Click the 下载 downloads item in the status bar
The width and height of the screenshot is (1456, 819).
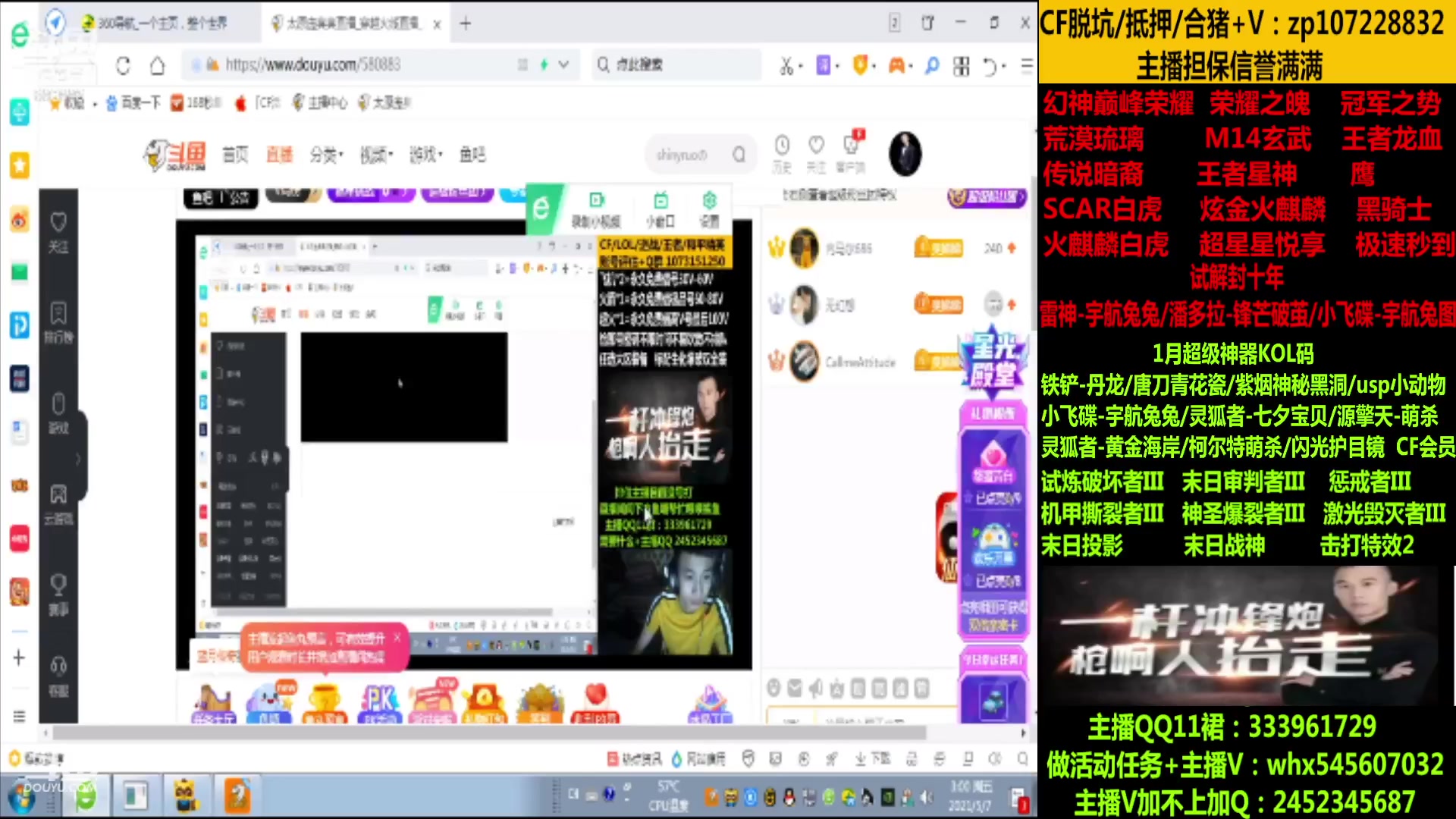(x=873, y=758)
